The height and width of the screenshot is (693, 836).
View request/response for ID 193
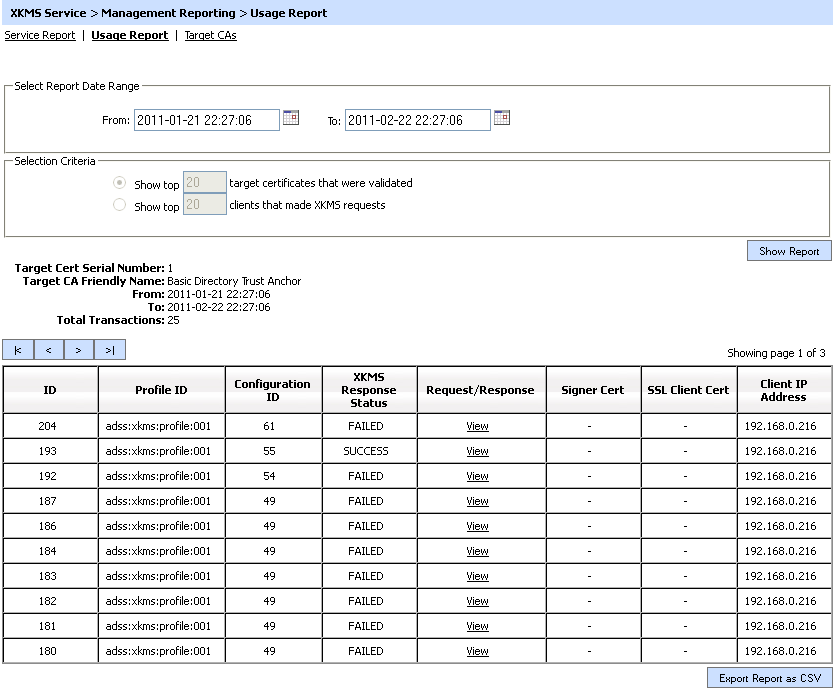477,451
